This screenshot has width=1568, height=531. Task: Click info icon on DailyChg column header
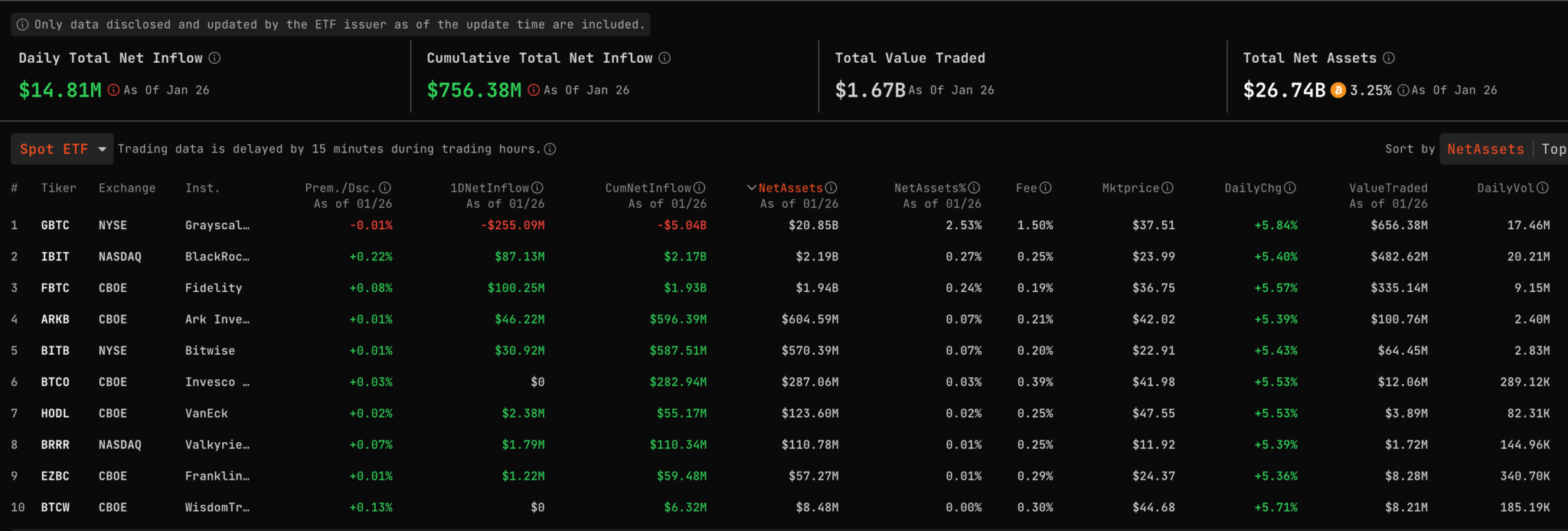pos(1290,188)
